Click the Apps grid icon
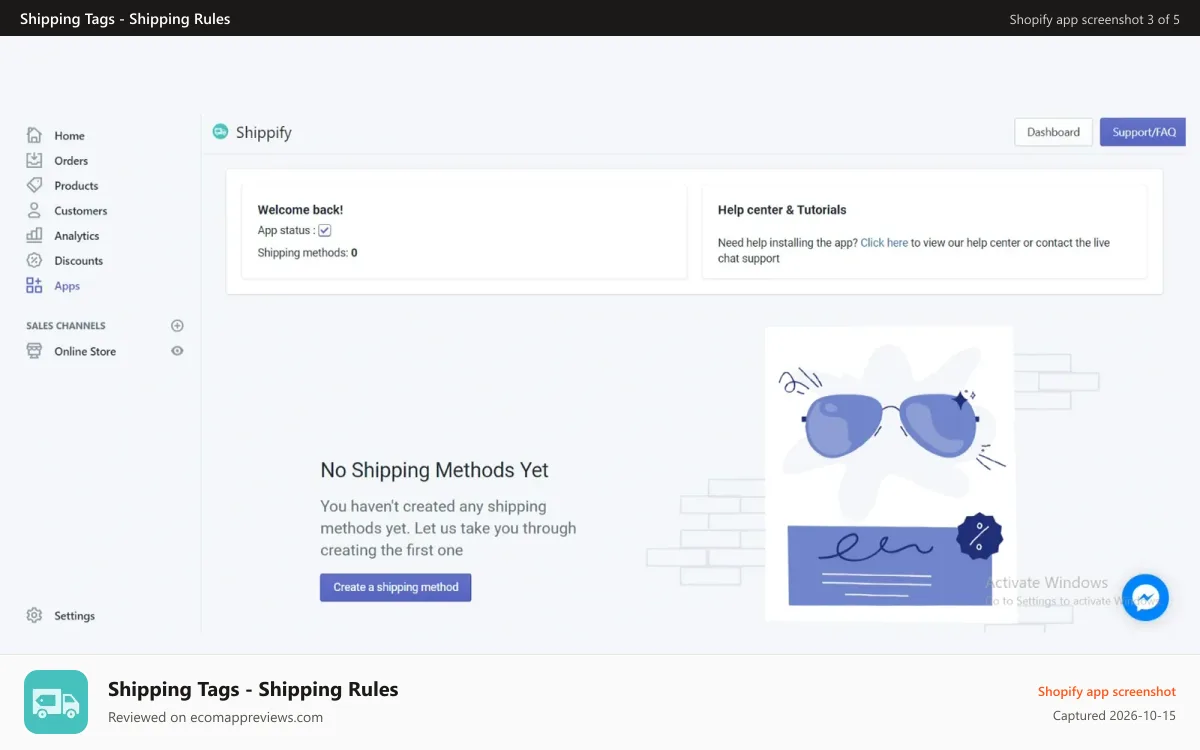 click(x=34, y=285)
